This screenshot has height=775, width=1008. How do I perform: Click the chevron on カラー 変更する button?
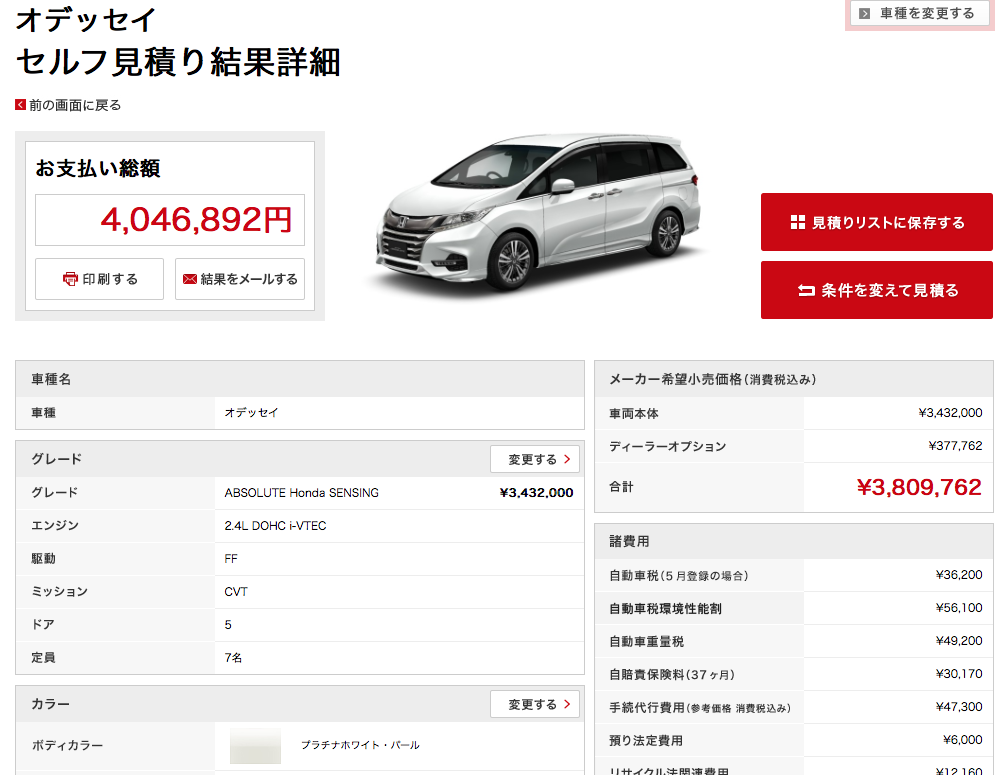[567, 704]
